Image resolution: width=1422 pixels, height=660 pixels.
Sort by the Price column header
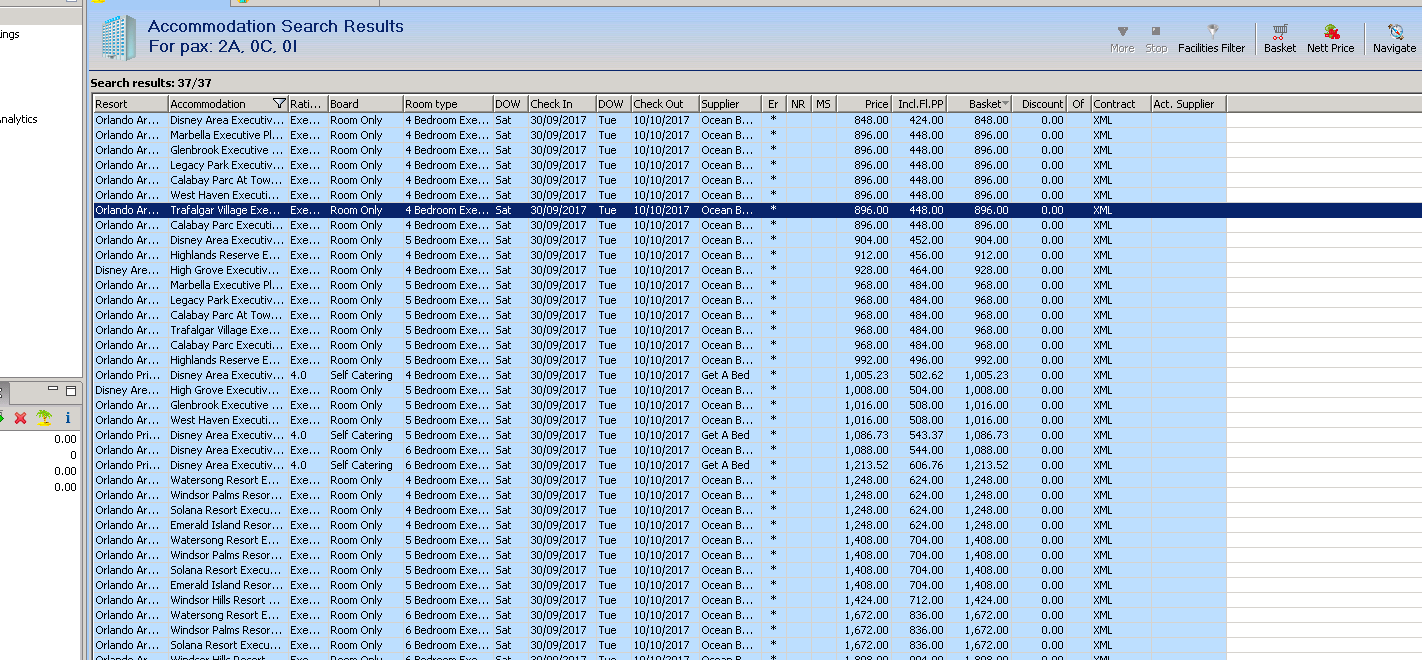click(865, 104)
